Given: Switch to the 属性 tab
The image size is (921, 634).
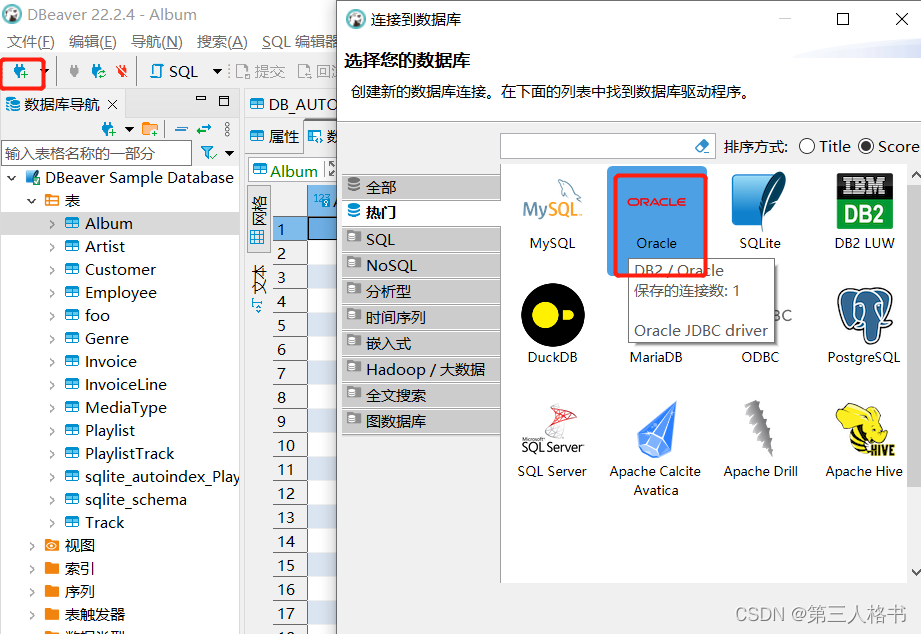Looking at the screenshot, I should pyautogui.click(x=274, y=136).
